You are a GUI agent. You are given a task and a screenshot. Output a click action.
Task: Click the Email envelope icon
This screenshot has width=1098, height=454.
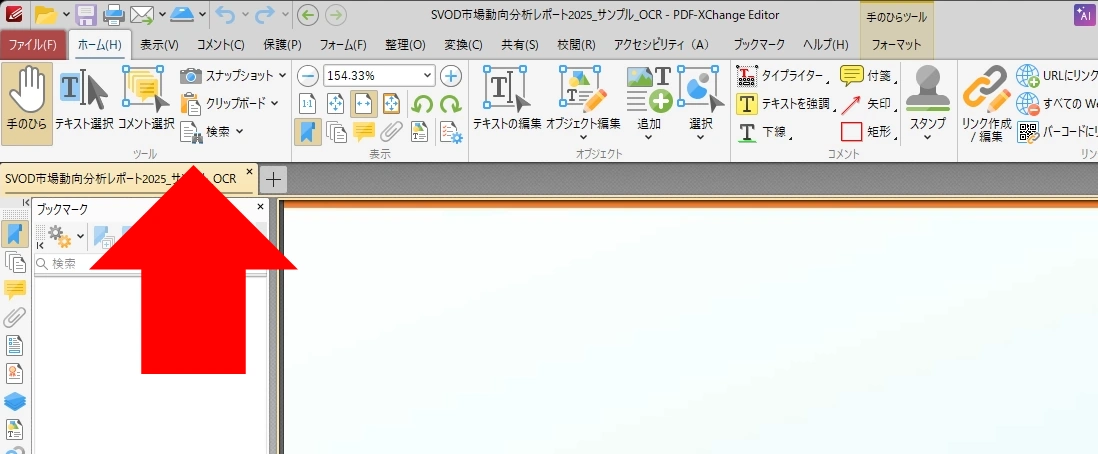(142, 13)
